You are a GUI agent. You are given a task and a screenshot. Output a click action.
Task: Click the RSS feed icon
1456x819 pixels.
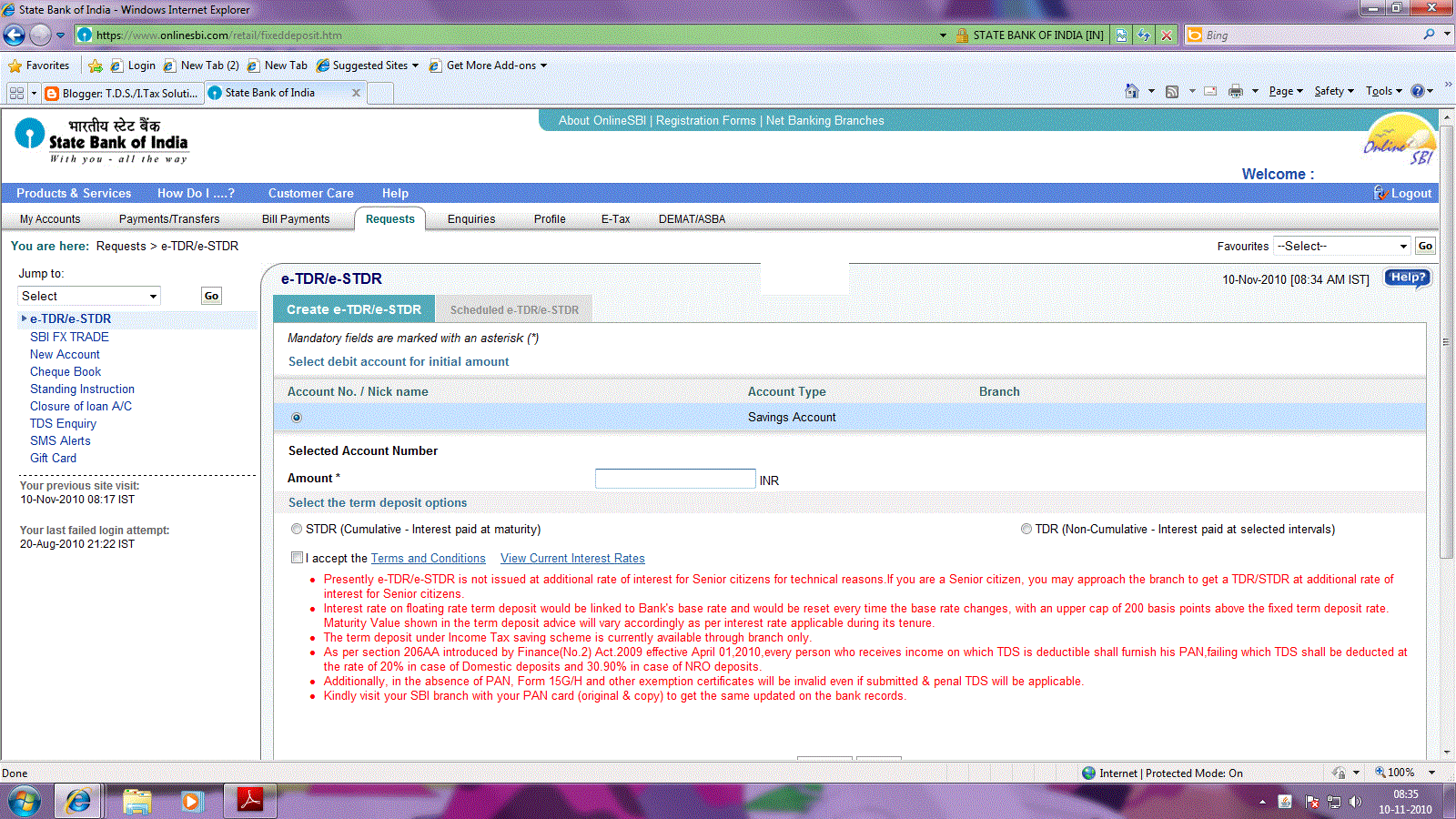pyautogui.click(x=1173, y=91)
